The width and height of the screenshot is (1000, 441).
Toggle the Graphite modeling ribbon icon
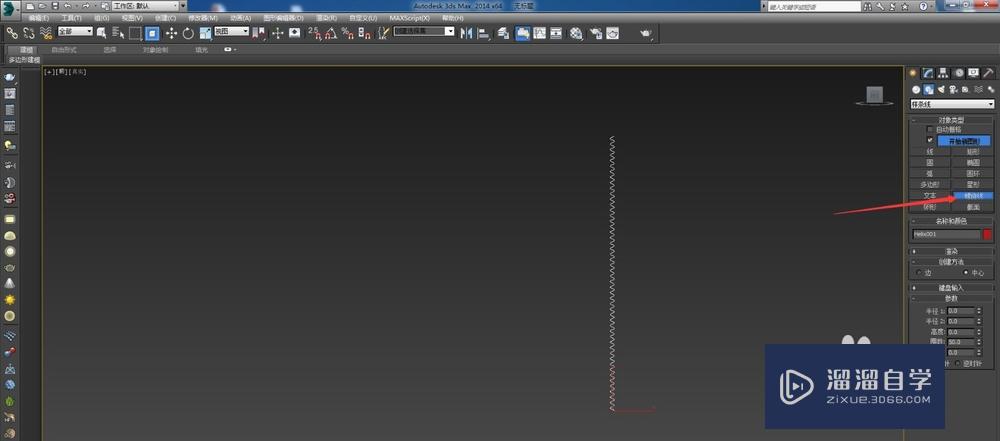(x=522, y=33)
